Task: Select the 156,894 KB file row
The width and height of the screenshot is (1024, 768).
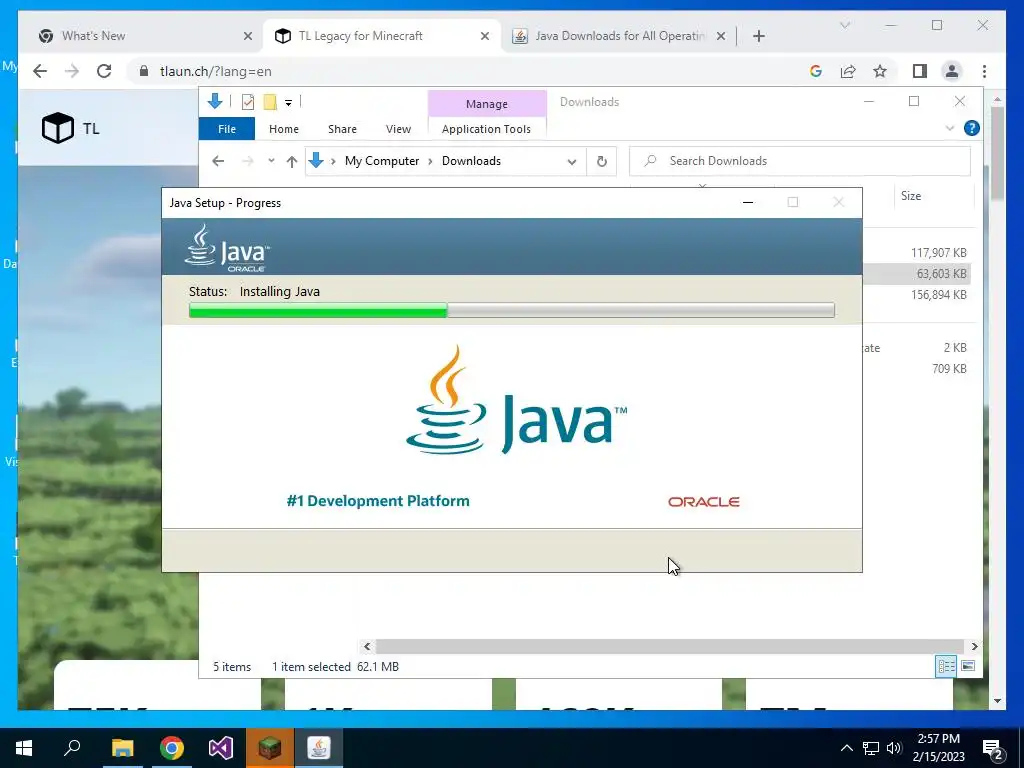Action: click(x=916, y=295)
